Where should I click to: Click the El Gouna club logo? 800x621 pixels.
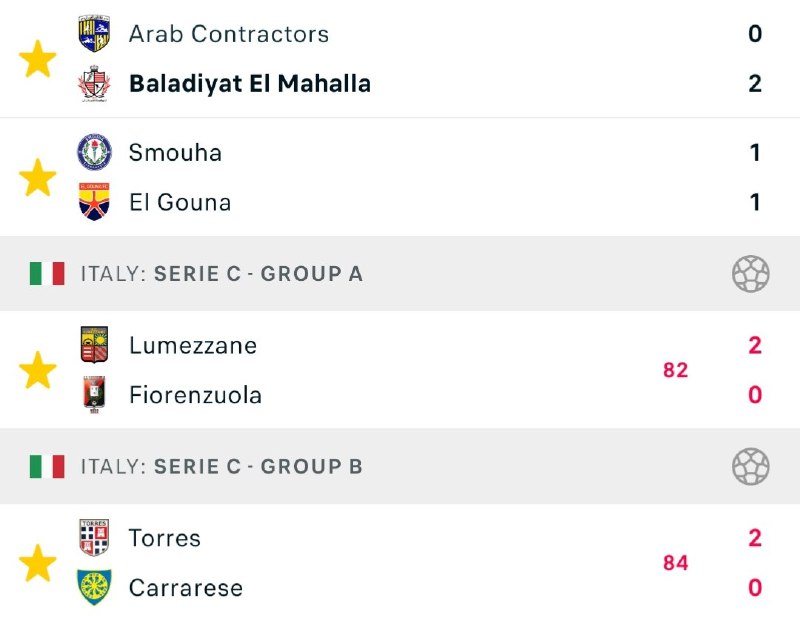[94, 202]
